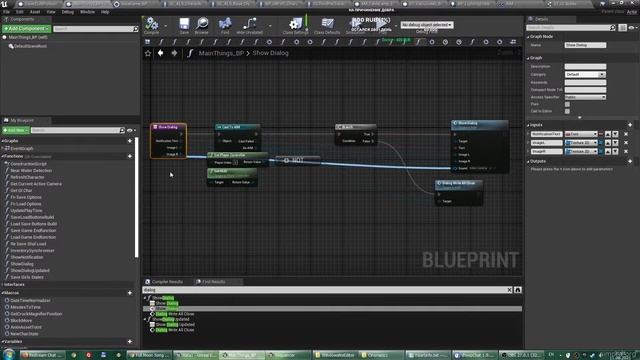Open property matrix grid icon in Details
The image size is (640, 360).
coord(622,28)
